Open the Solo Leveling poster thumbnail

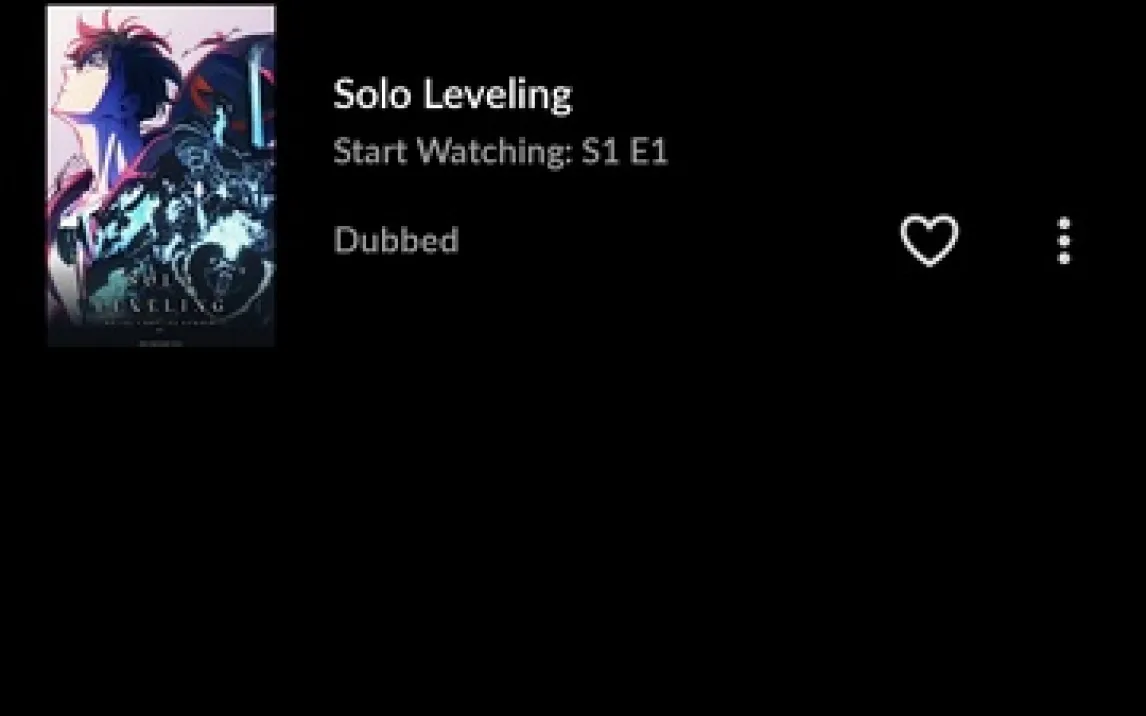[161, 175]
